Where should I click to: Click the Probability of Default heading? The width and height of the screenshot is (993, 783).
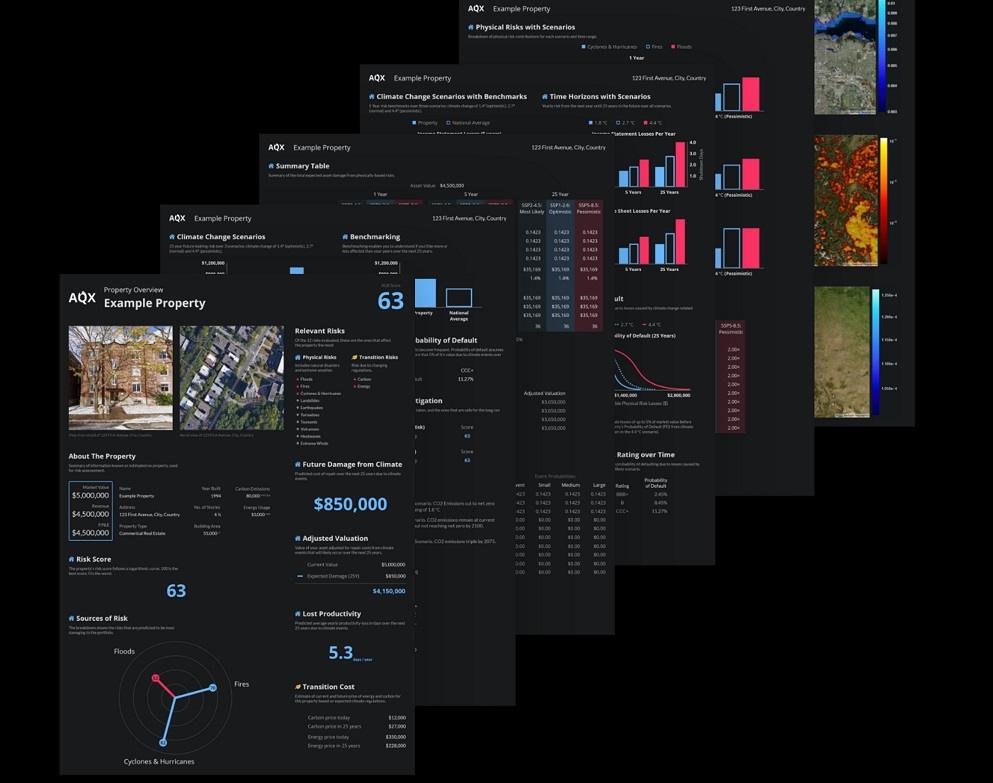(x=446, y=340)
